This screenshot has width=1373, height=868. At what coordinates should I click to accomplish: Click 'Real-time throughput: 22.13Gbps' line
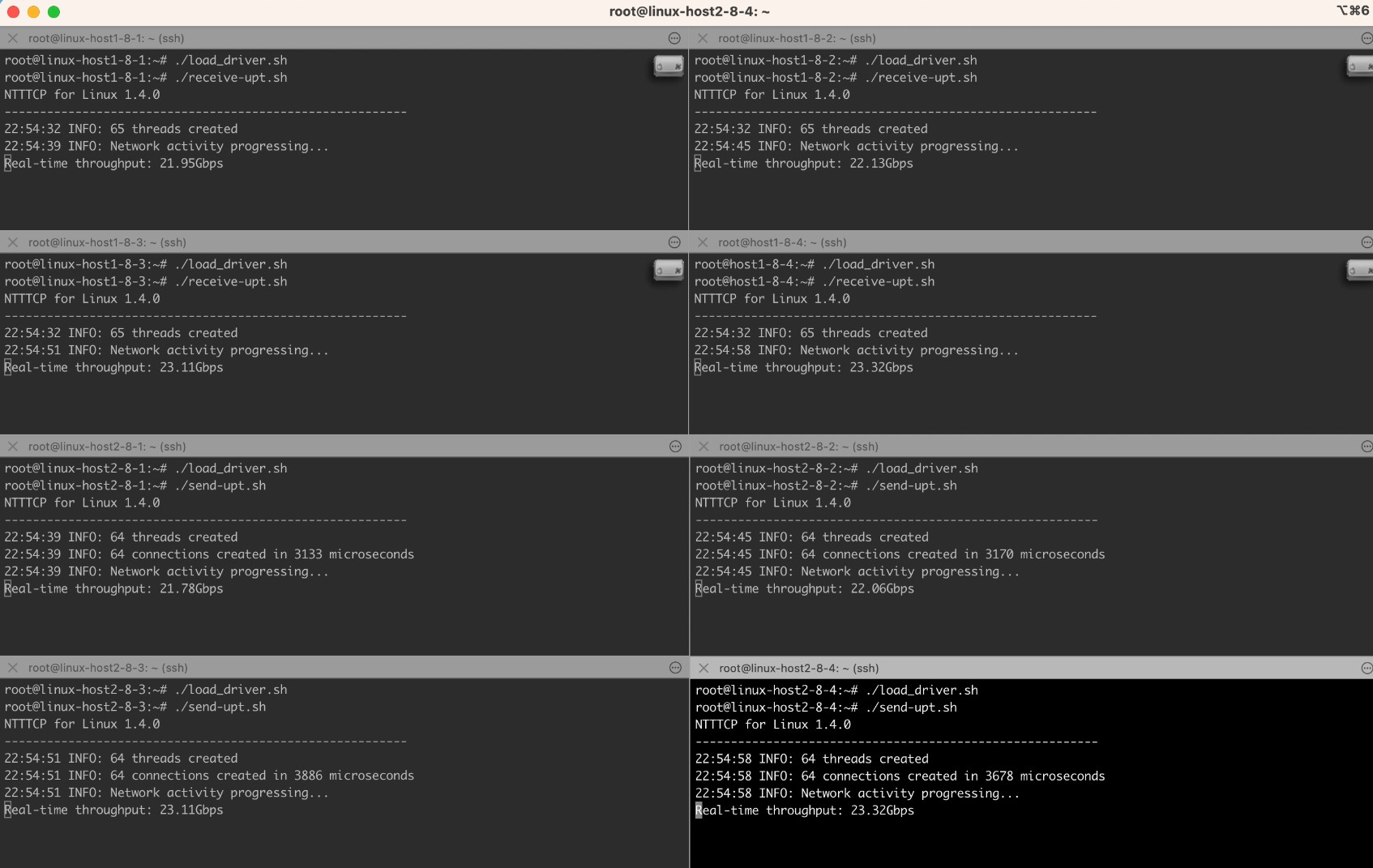(803, 163)
